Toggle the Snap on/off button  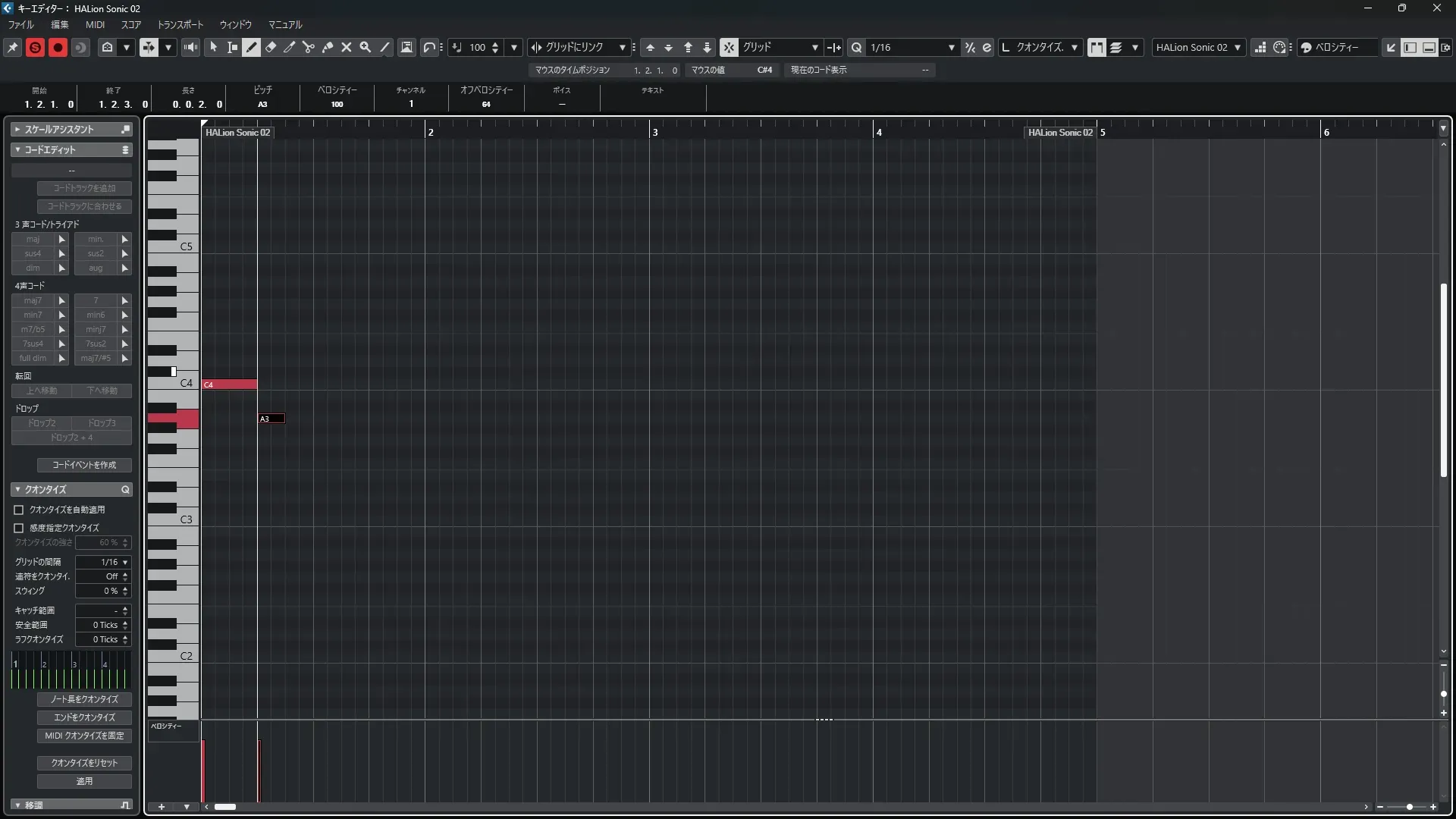pos(729,47)
